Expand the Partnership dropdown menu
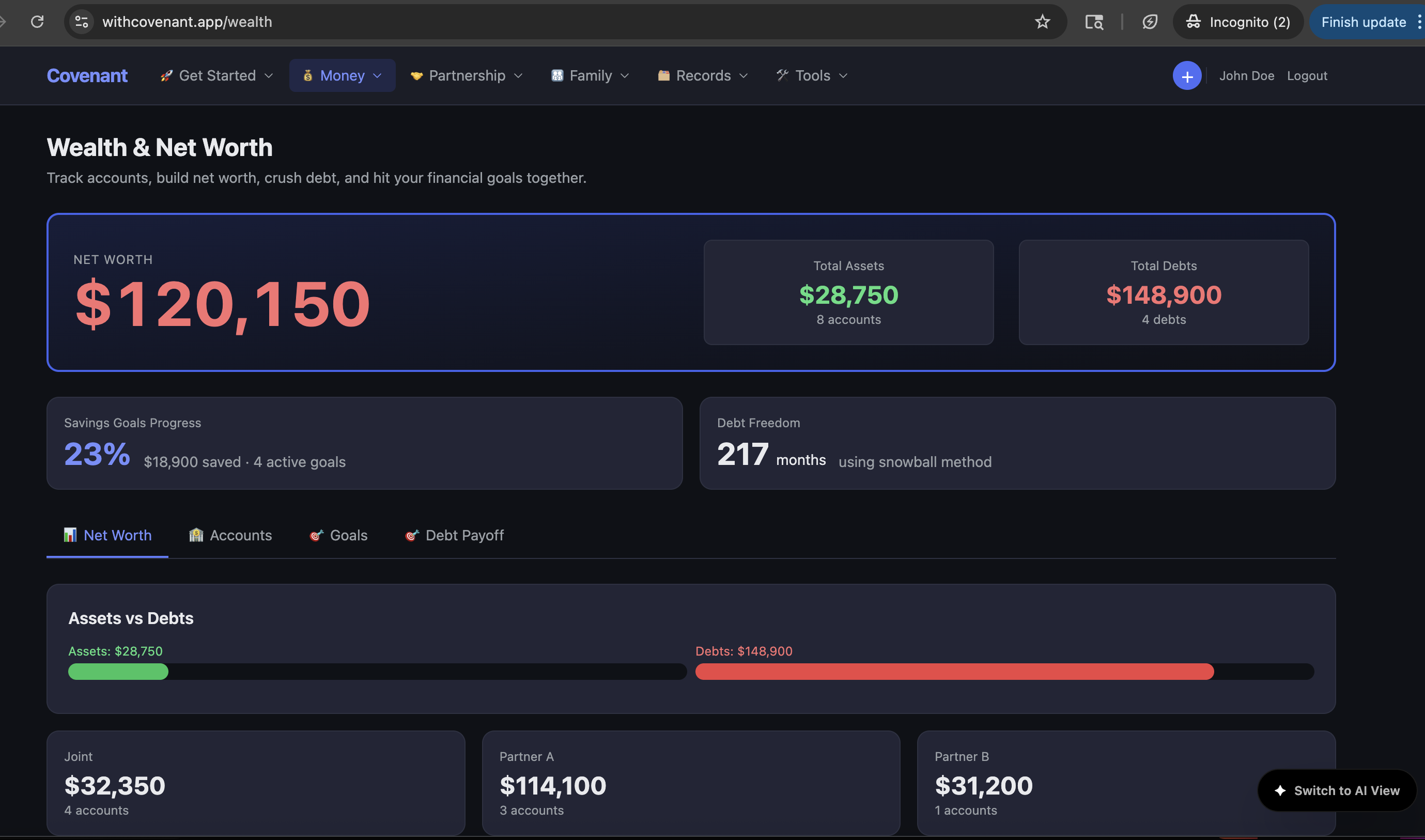1425x840 pixels. pyautogui.click(x=467, y=76)
